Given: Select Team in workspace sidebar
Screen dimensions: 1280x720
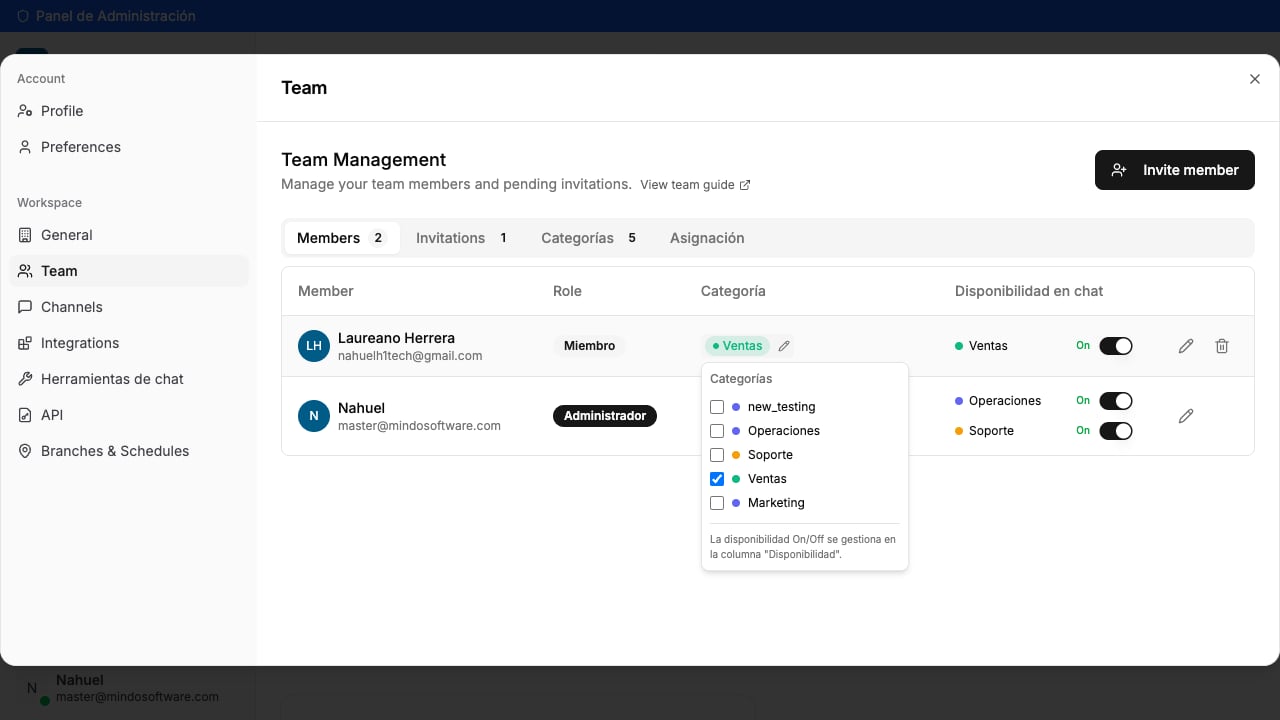Looking at the screenshot, I should 129,271.
